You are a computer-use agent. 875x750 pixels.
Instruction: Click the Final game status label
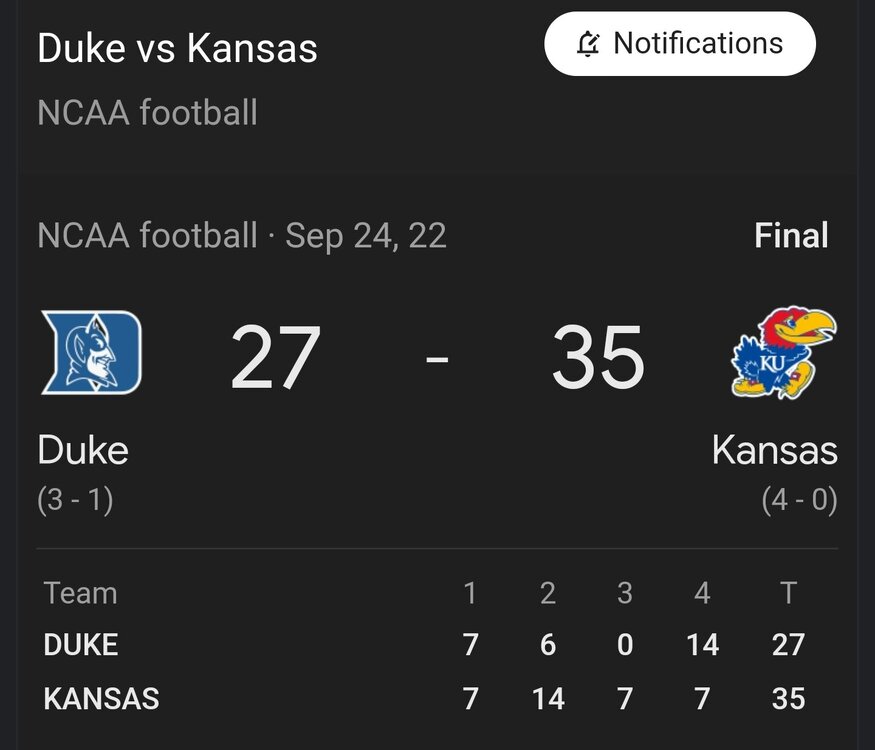[x=791, y=236]
